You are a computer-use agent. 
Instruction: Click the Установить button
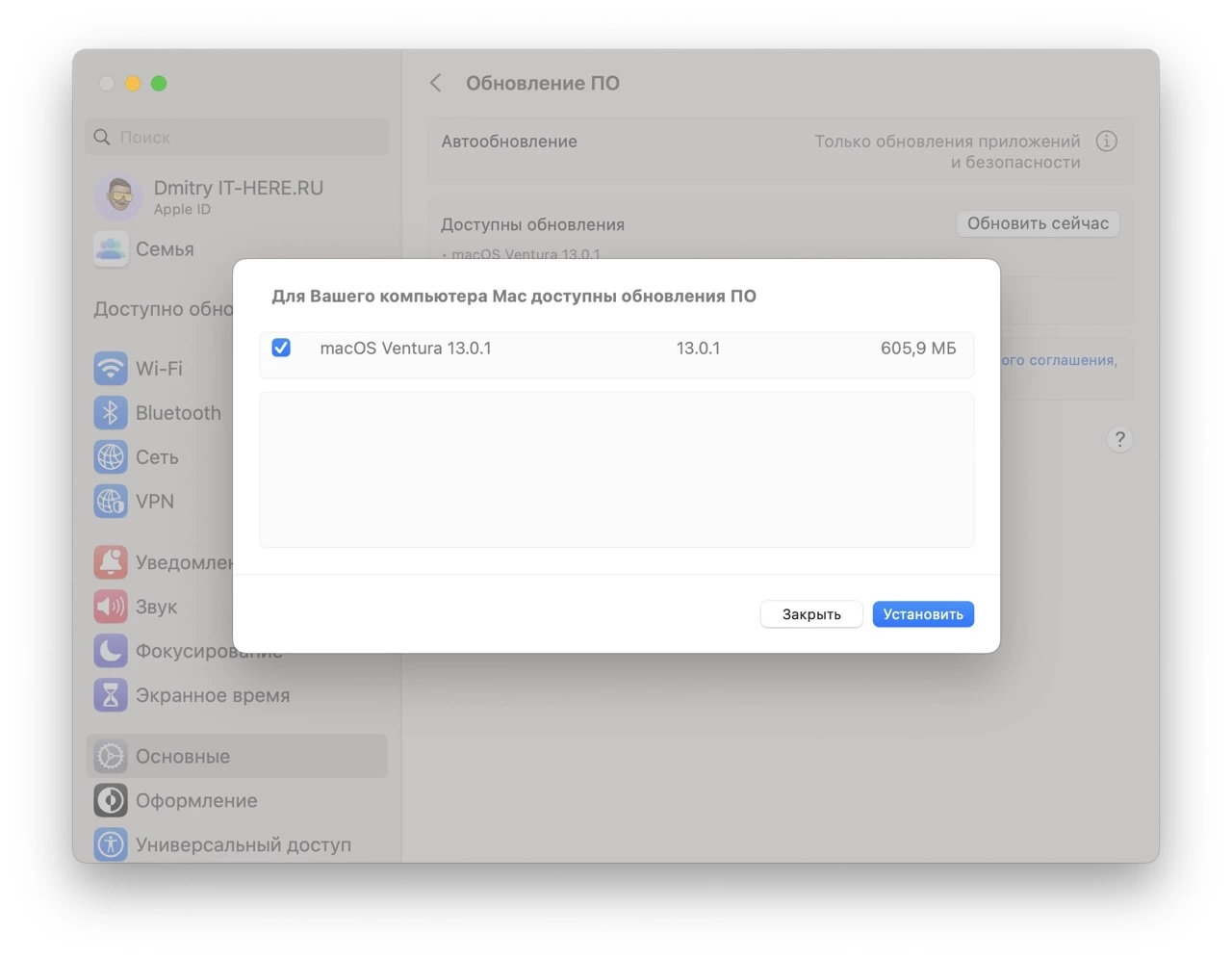(923, 614)
